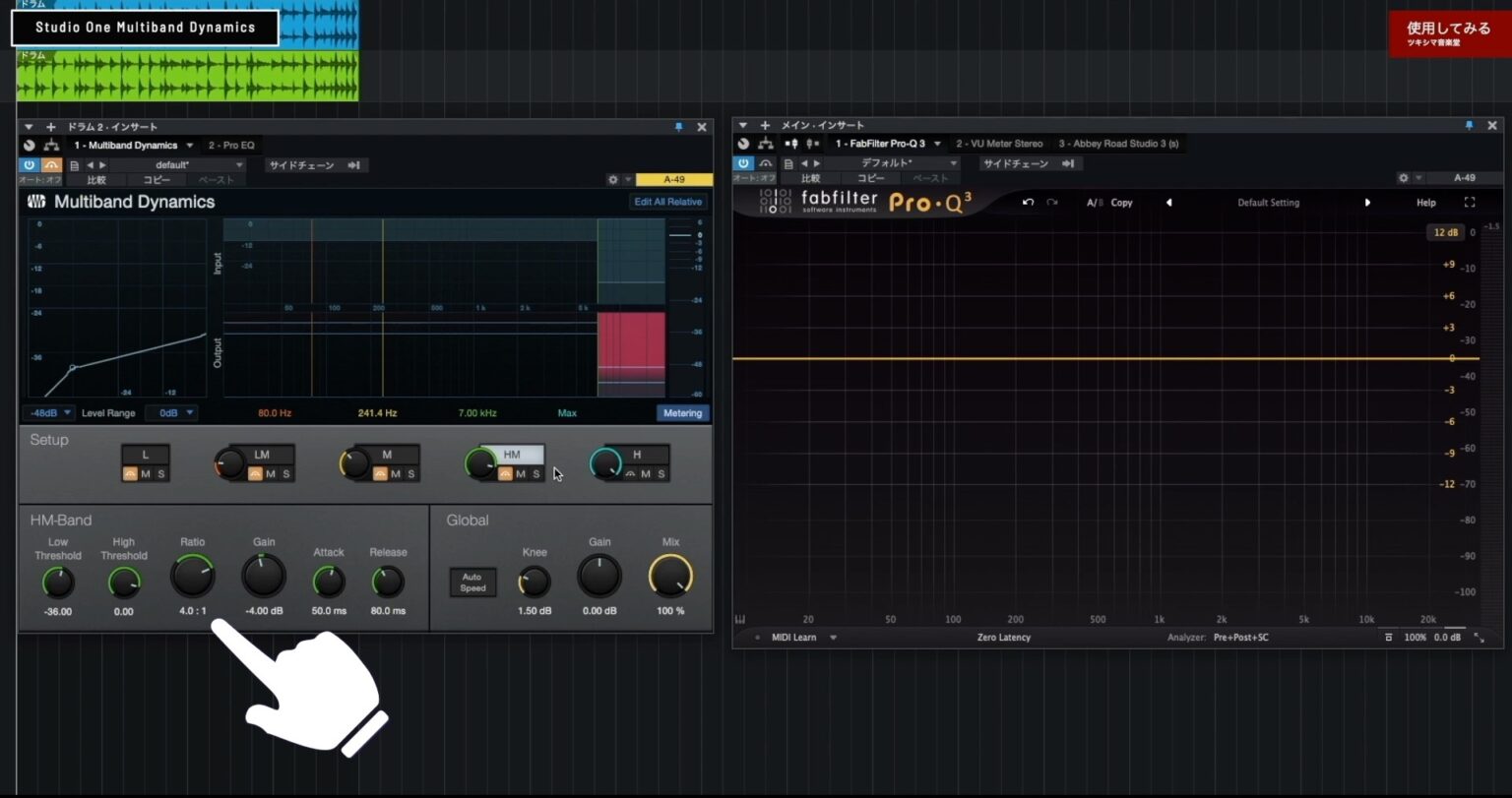This screenshot has width=1512, height=798.
Task: Add an insert with plus icon in main window
Action: coord(765,126)
